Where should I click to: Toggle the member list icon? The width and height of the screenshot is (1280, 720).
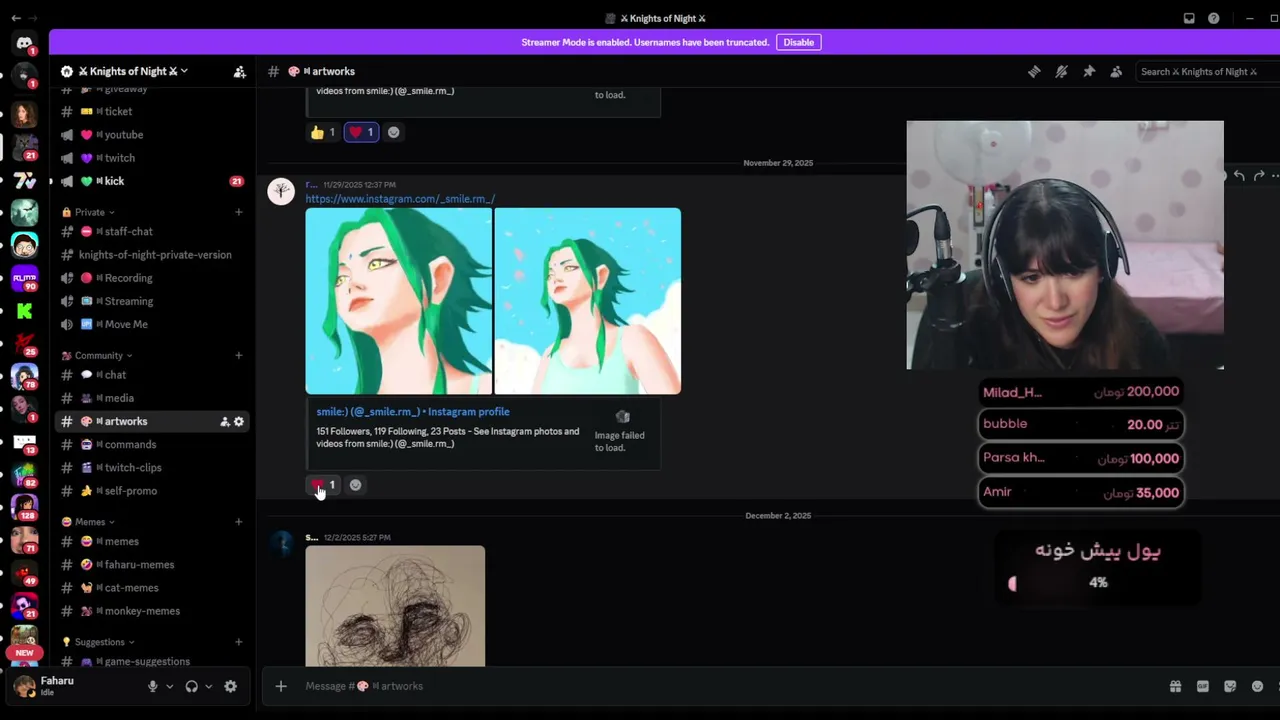pos(1116,72)
